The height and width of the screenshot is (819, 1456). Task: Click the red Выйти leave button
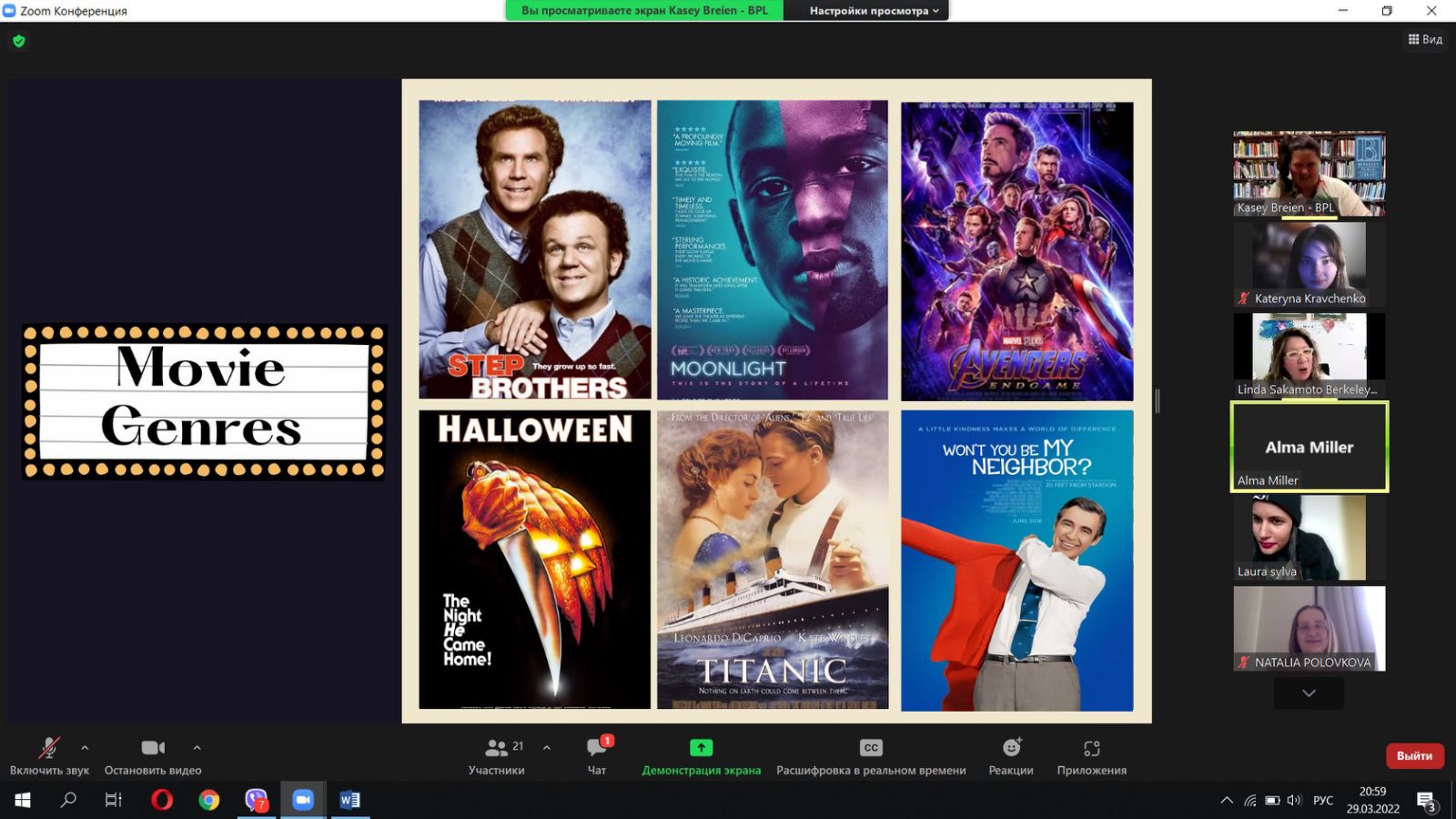point(1414,755)
